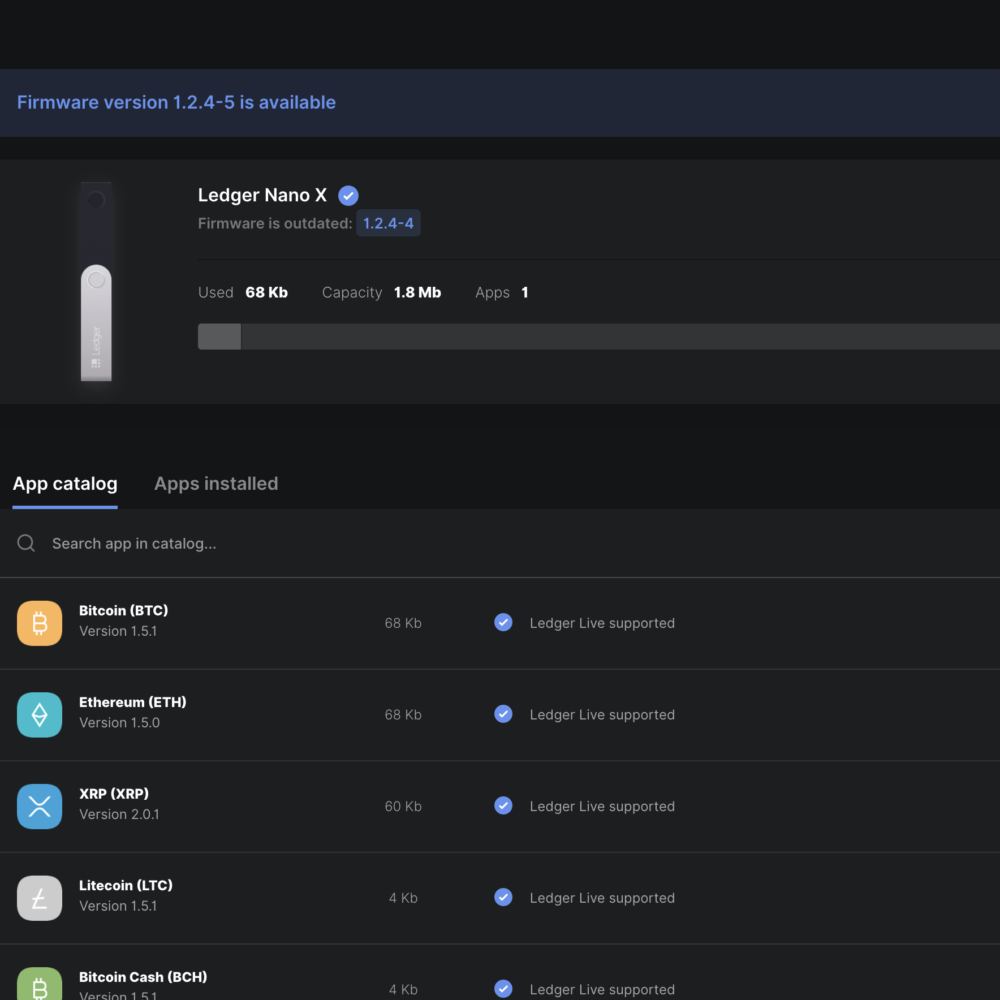Click the Litecoin (LTC) app icon

coord(40,898)
